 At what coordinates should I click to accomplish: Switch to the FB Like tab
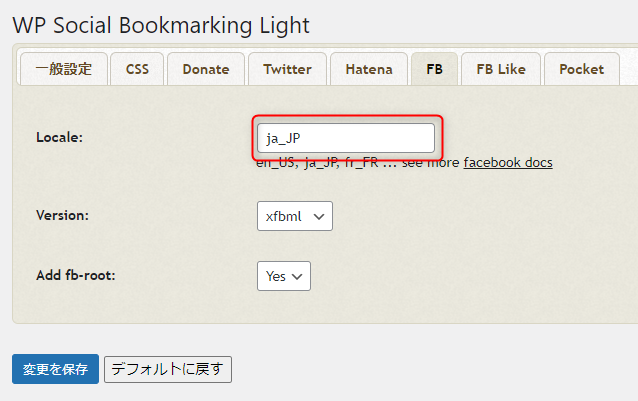tap(501, 69)
